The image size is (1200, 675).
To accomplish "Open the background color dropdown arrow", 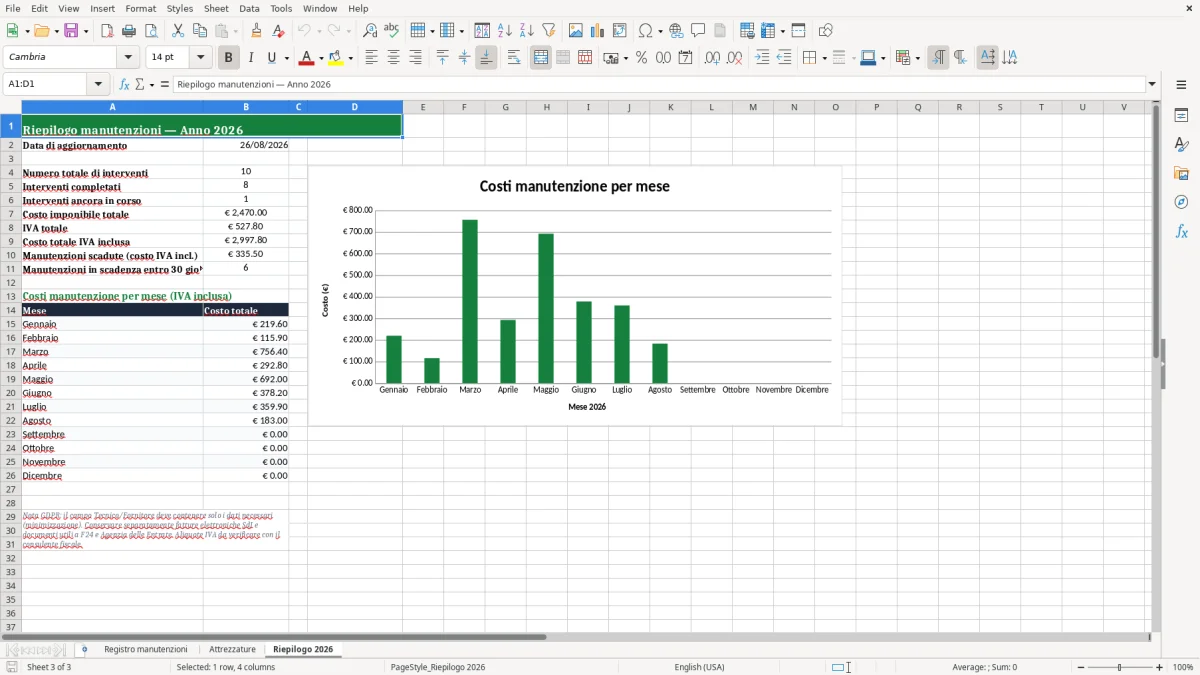I will [350, 58].
